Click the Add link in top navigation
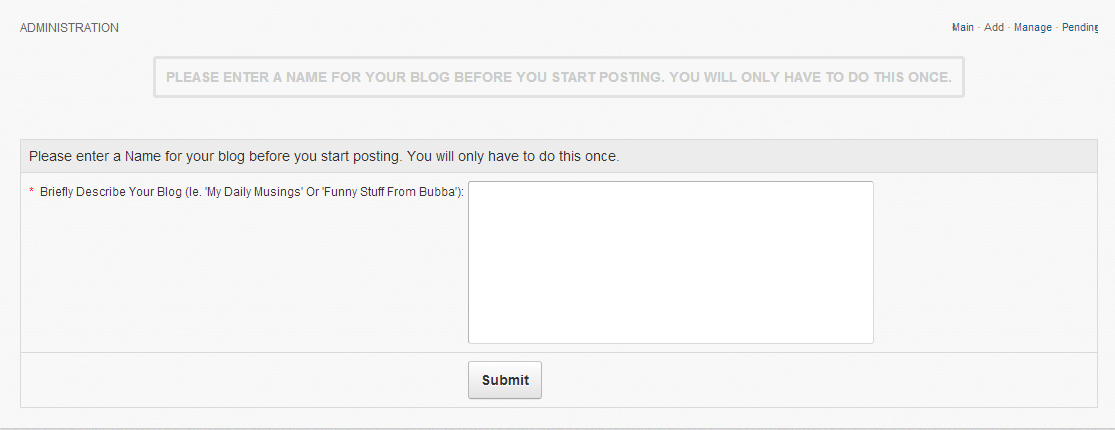1115x430 pixels. click(994, 28)
